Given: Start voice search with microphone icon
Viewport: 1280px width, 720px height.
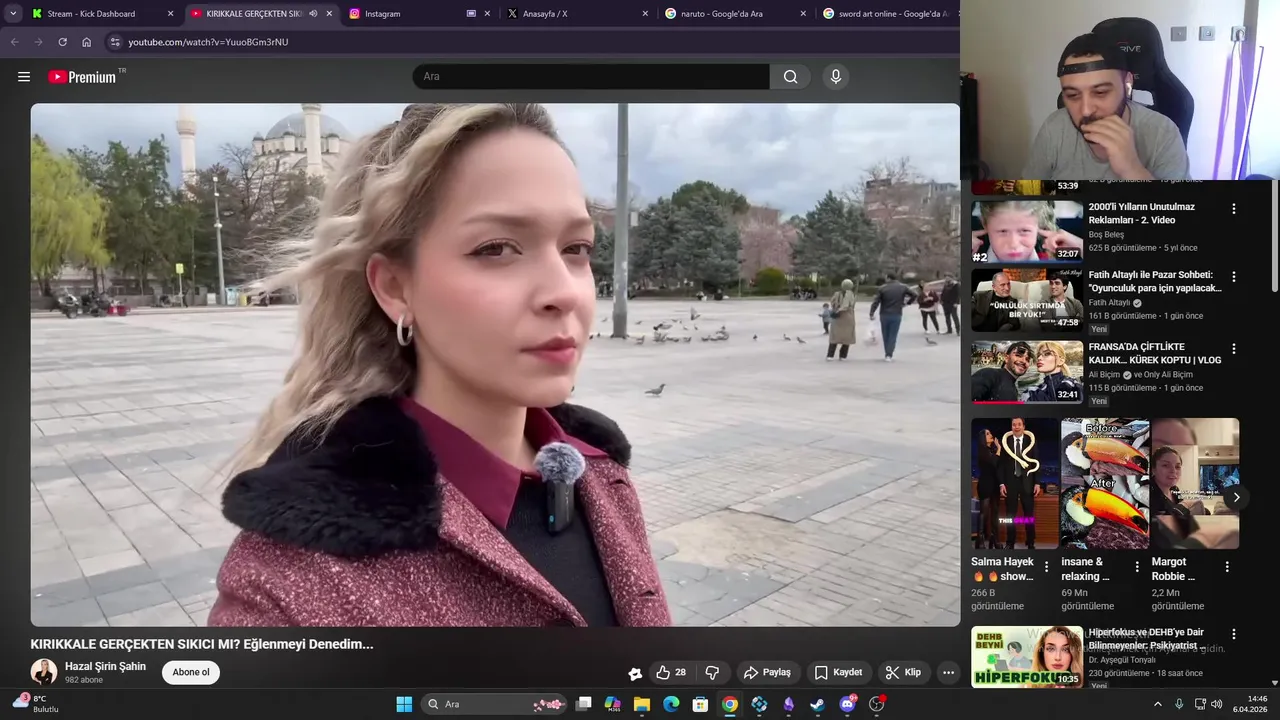Looking at the screenshot, I should (836, 77).
